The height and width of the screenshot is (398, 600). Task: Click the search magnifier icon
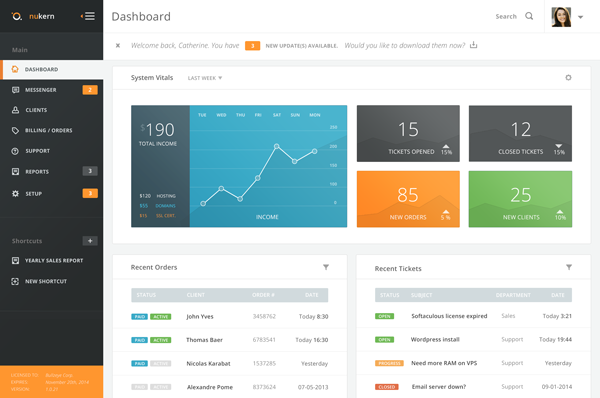pyautogui.click(x=529, y=16)
